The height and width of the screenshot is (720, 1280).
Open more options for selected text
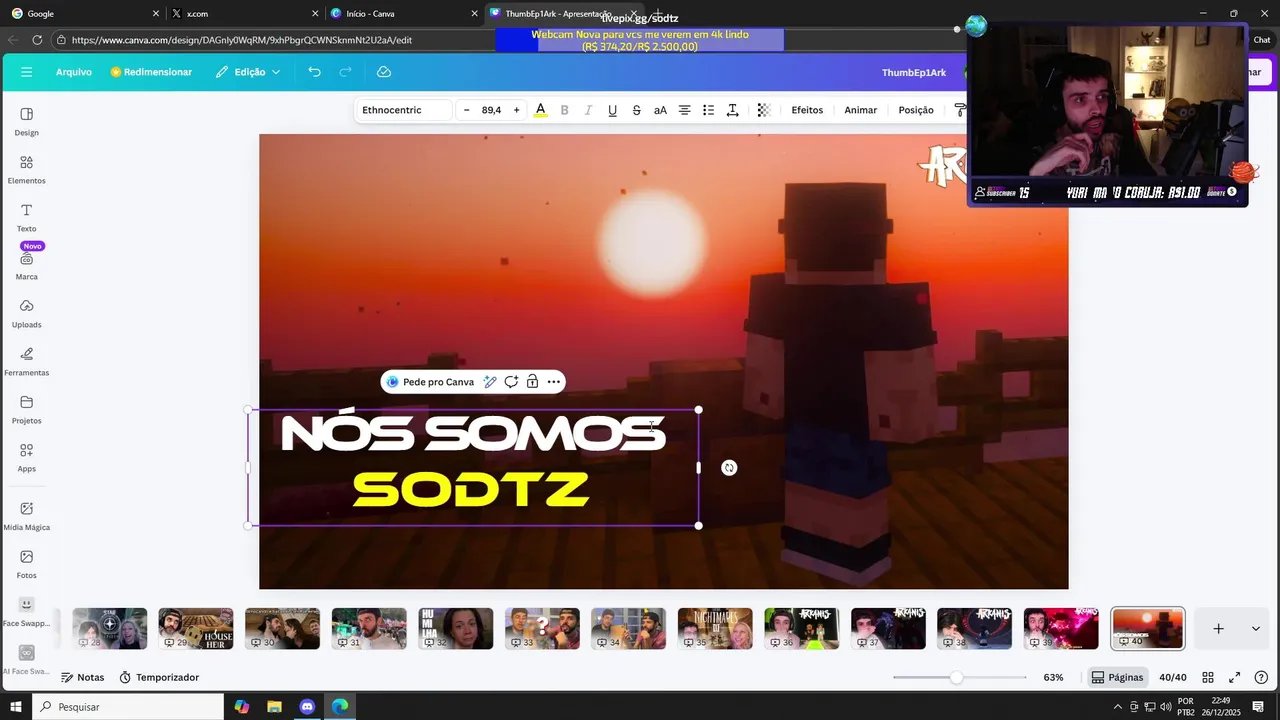tap(553, 382)
